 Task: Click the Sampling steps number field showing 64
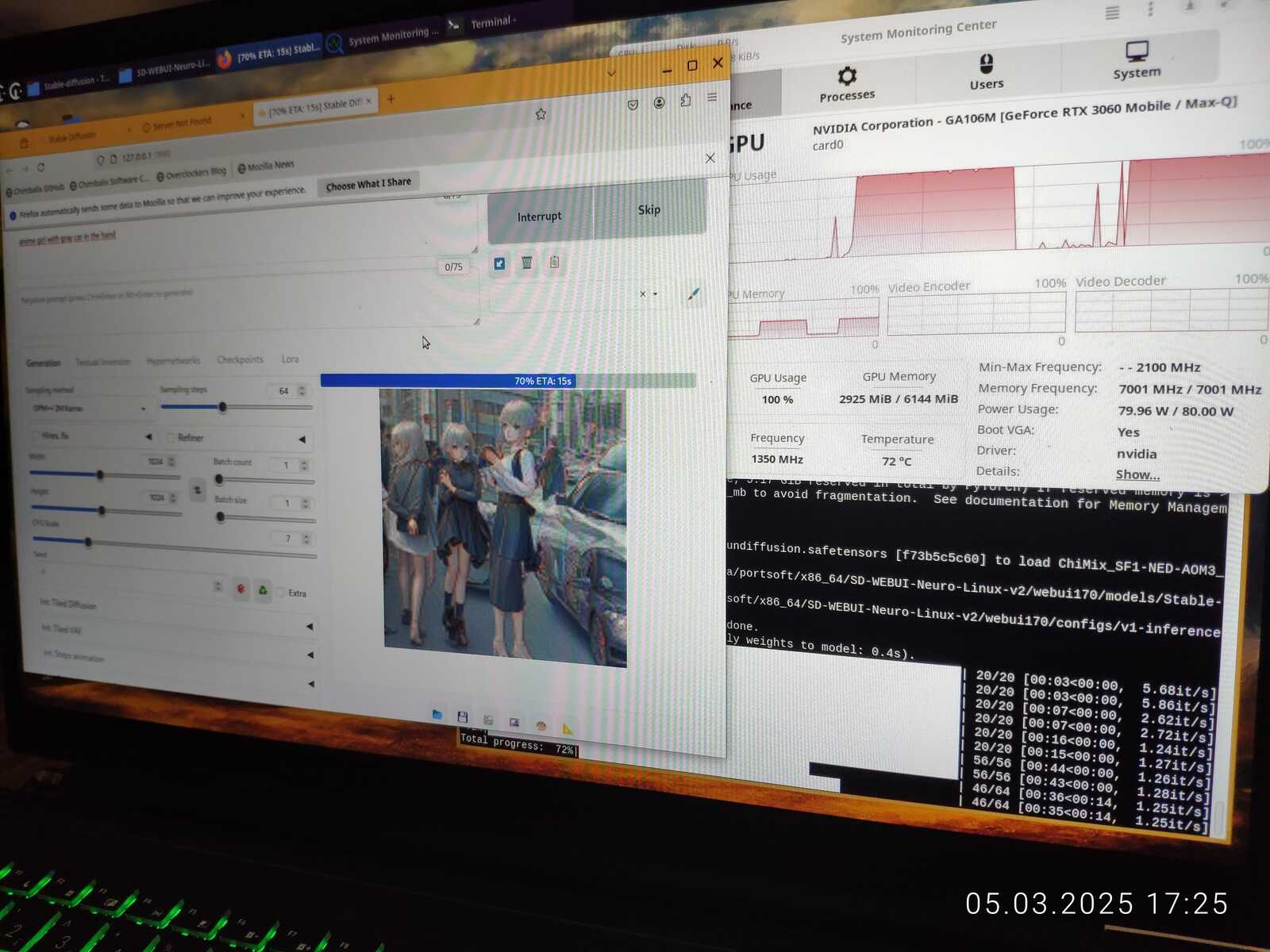pos(283,390)
